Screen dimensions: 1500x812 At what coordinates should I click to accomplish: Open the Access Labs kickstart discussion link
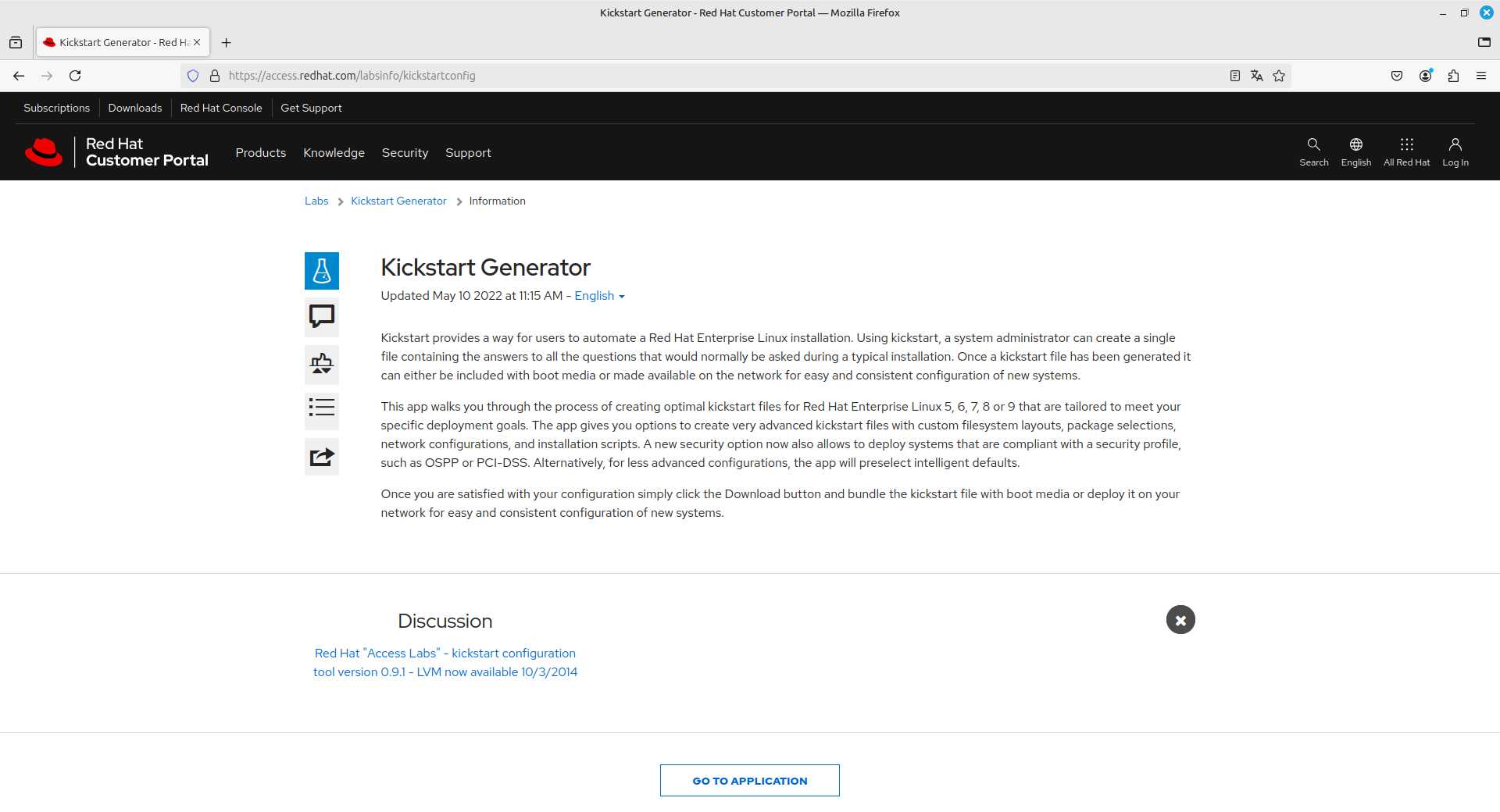[x=445, y=662]
